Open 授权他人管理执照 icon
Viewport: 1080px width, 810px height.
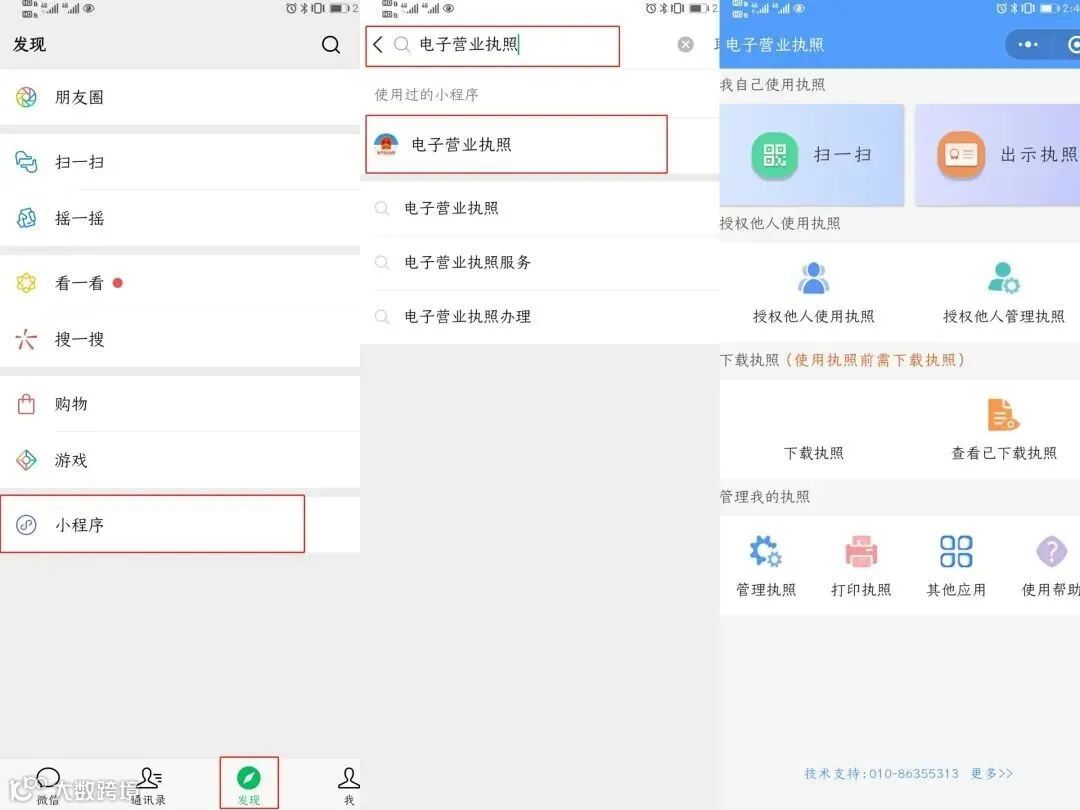point(1004,278)
